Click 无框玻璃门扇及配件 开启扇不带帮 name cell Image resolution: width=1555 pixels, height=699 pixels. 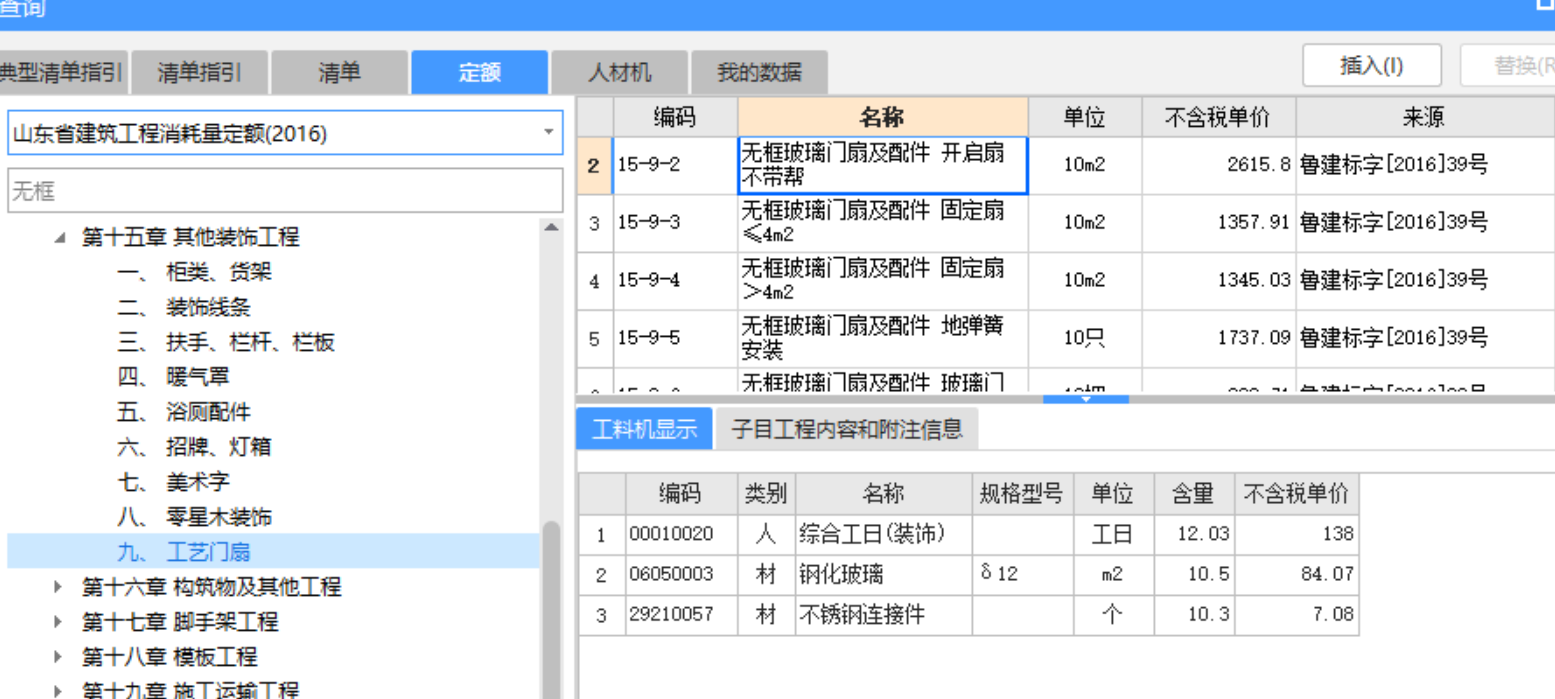pos(883,166)
